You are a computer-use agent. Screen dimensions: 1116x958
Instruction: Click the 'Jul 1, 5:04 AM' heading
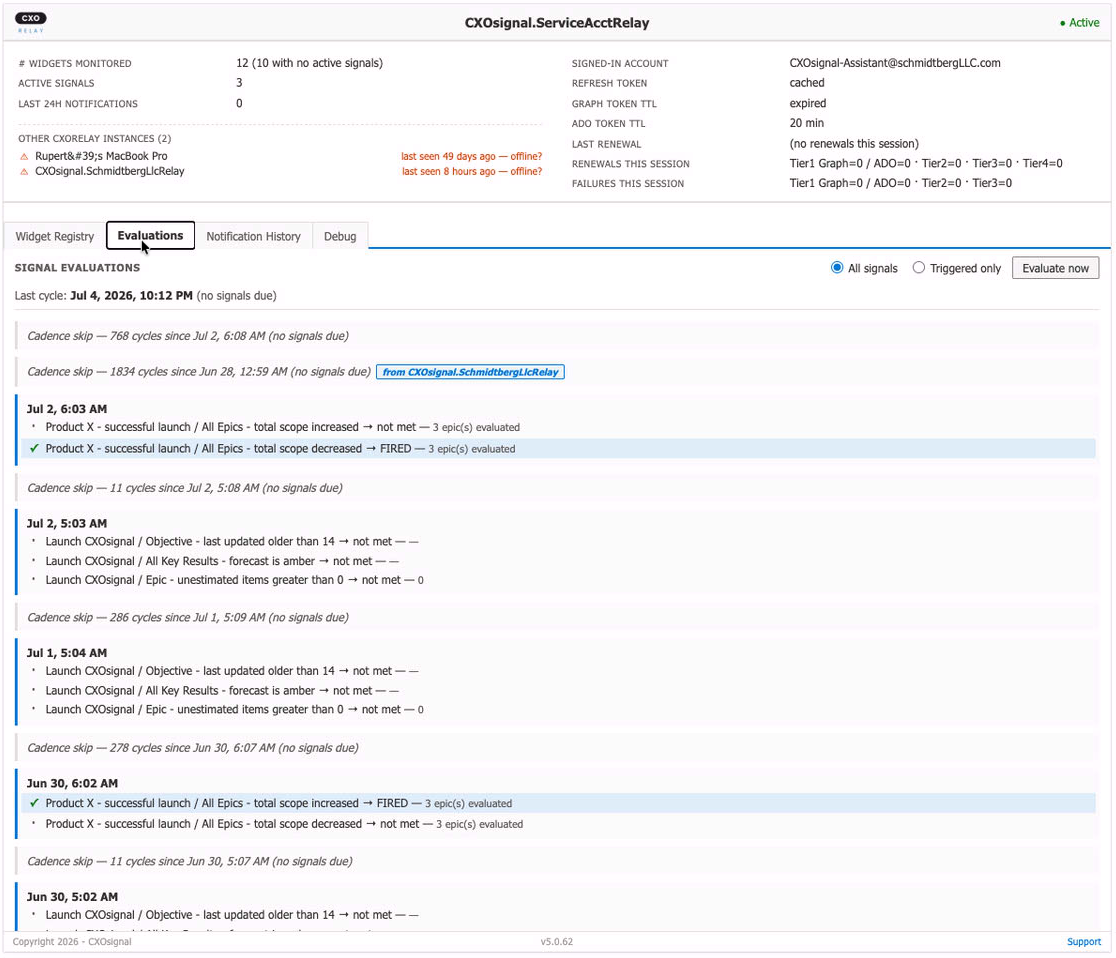pyautogui.click(x=67, y=653)
